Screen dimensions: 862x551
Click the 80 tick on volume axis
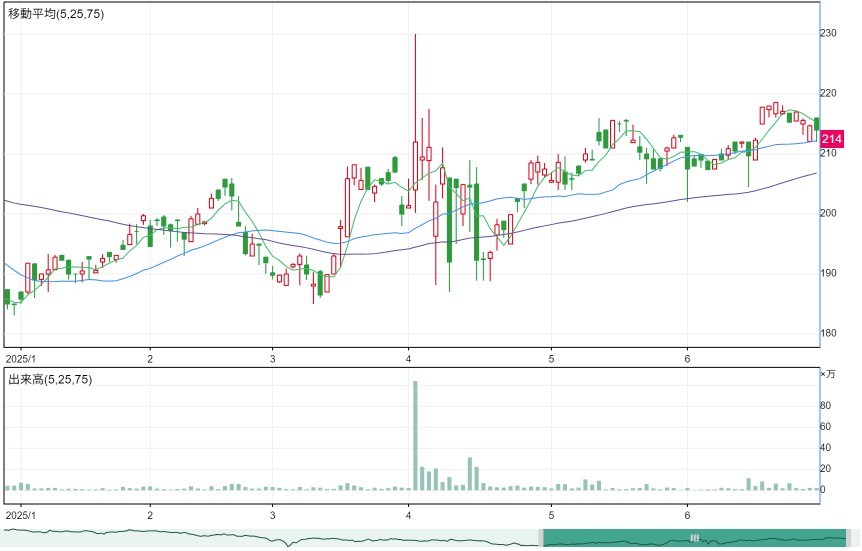[825, 406]
